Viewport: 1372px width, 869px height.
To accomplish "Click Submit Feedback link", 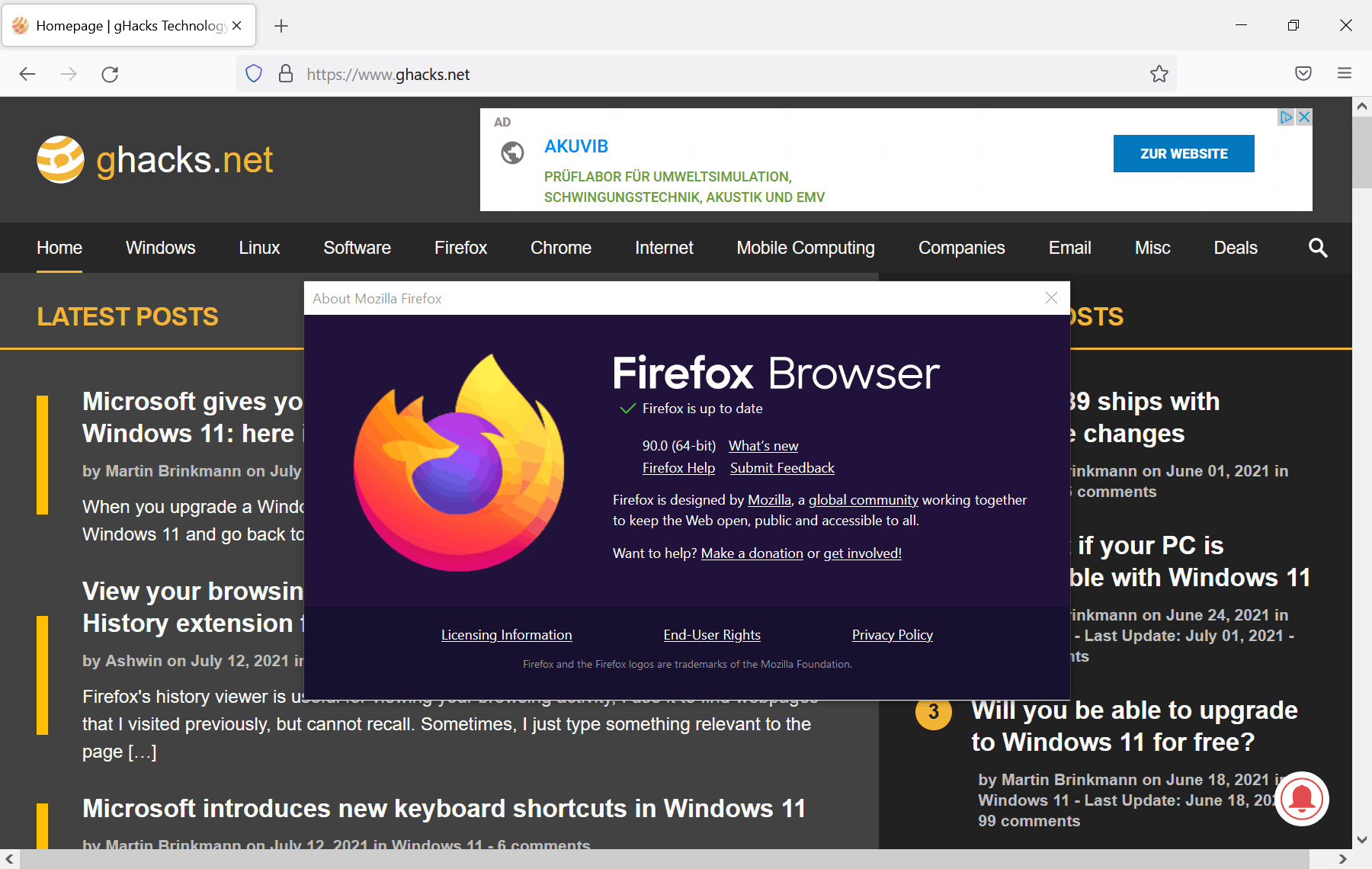I will 782,468.
